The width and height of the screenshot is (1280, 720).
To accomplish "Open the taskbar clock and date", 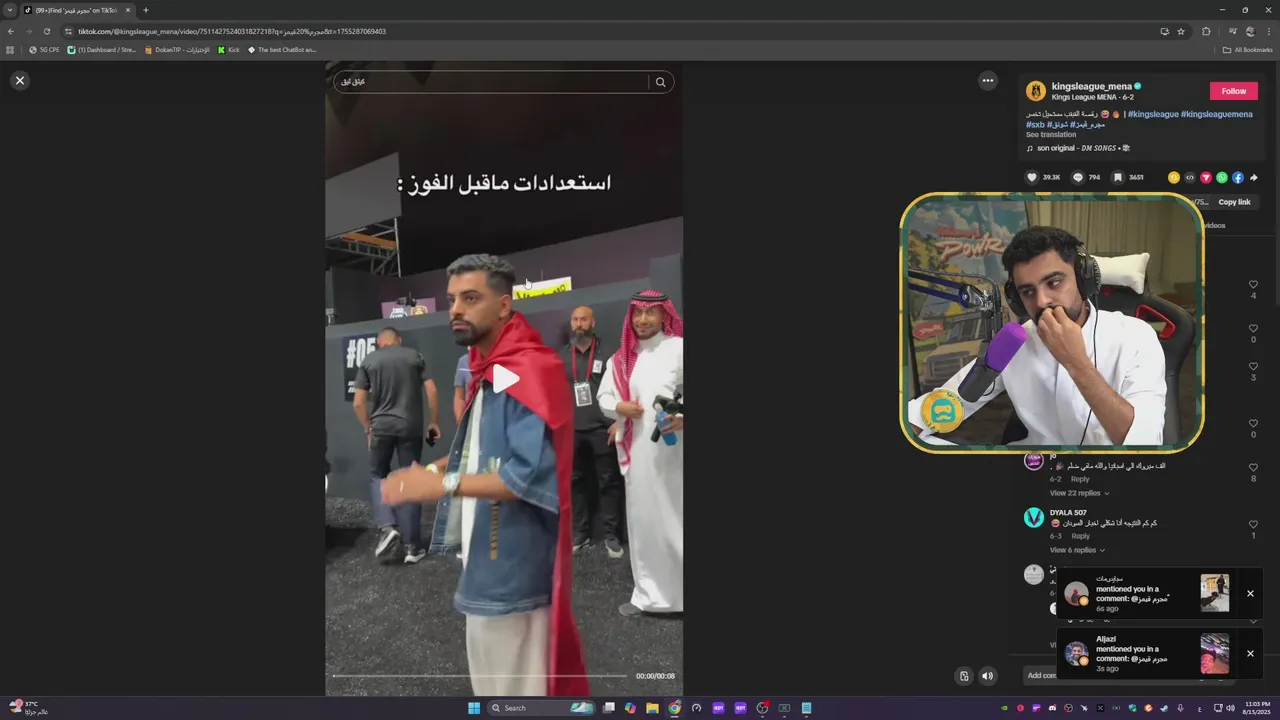I will point(1258,708).
